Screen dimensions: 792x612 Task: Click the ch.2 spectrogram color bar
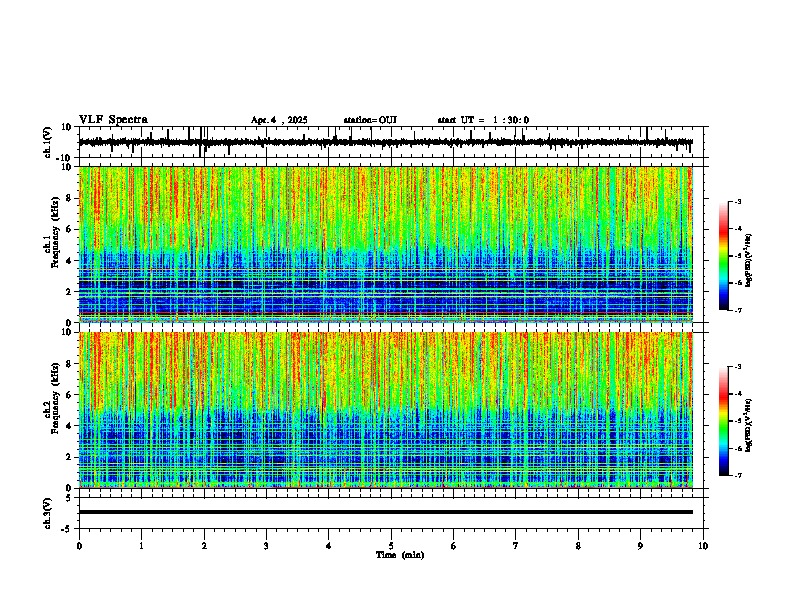pyautogui.click(x=724, y=421)
